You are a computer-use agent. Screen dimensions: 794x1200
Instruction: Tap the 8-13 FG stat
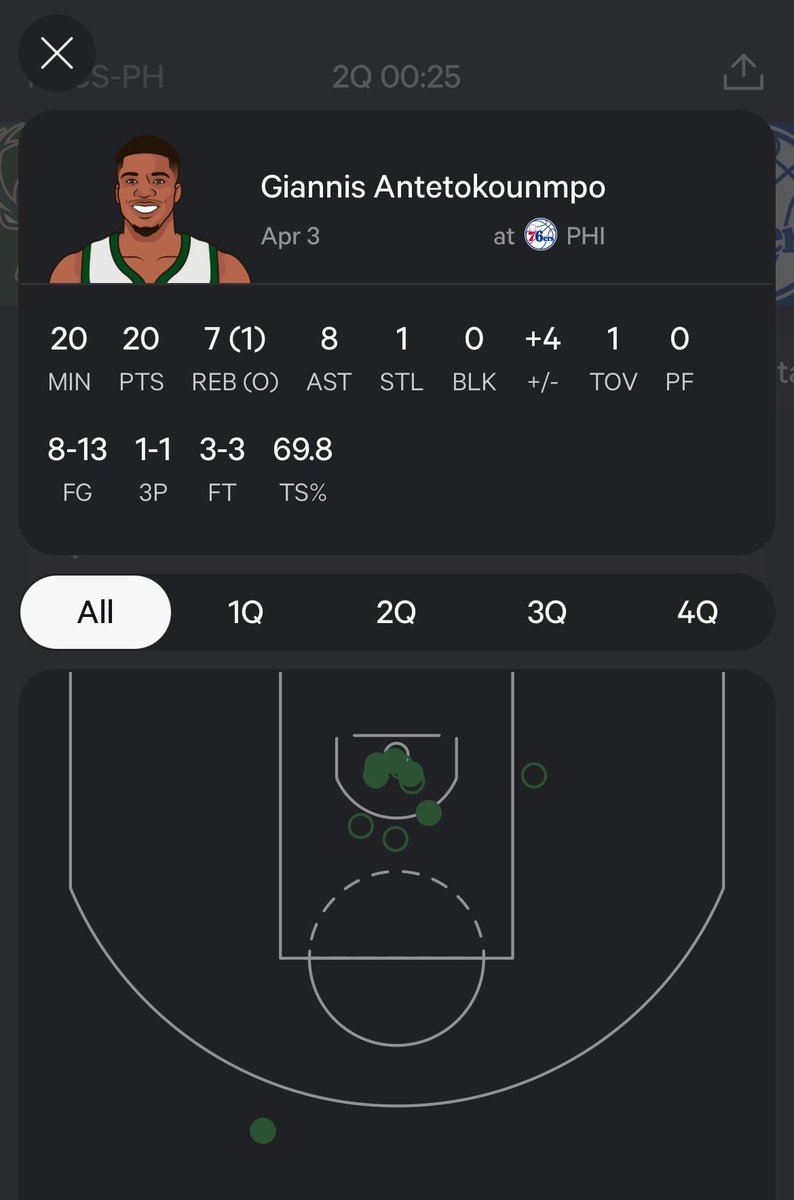77,467
